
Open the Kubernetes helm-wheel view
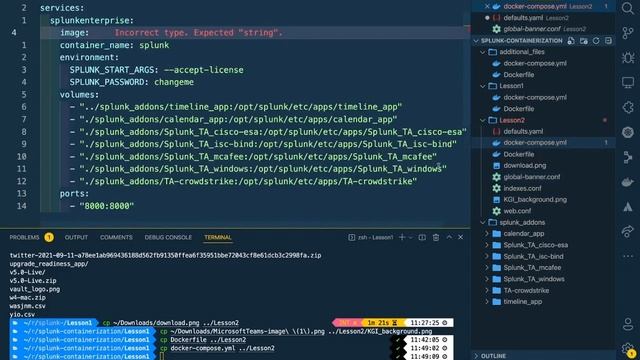tap(628, 132)
